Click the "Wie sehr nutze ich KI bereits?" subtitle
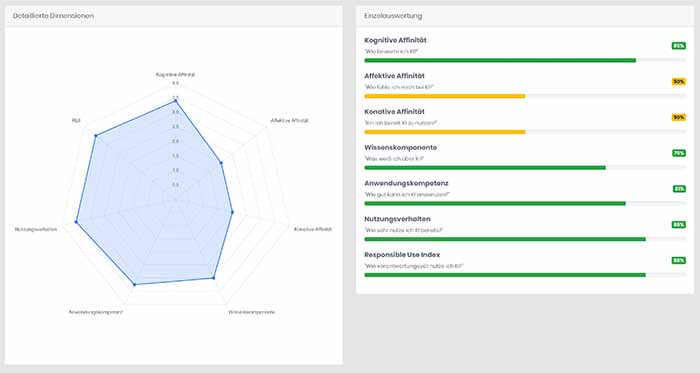The width and height of the screenshot is (700, 373). pyautogui.click(x=404, y=230)
